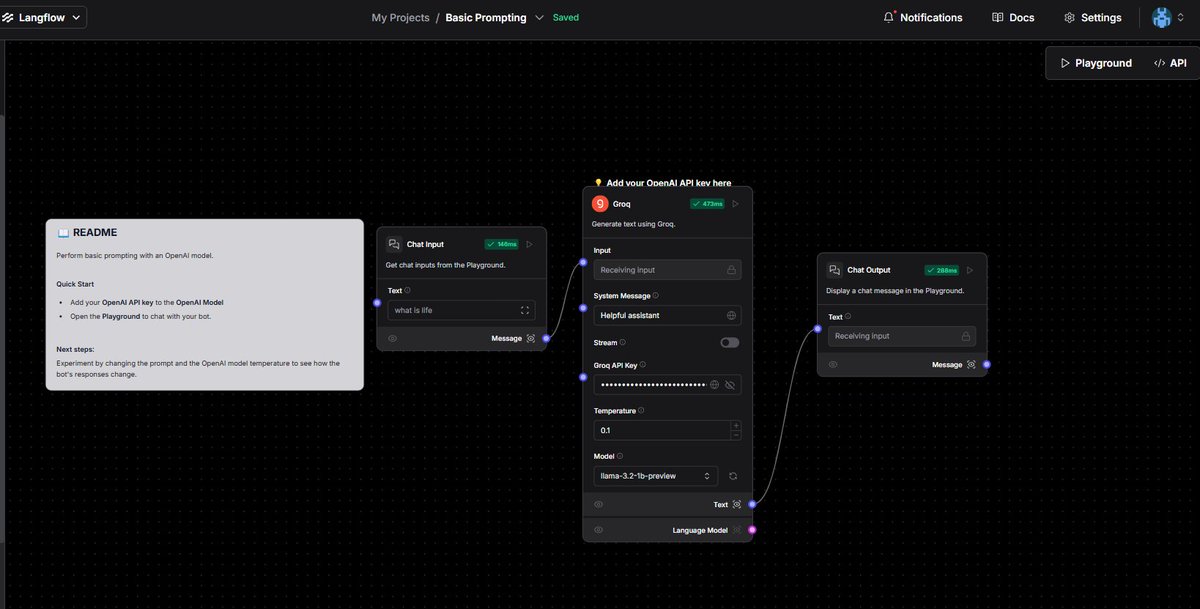Inspect Chat Input Message output
Image resolution: width=1200 pixels, height=609 pixels.
531,339
